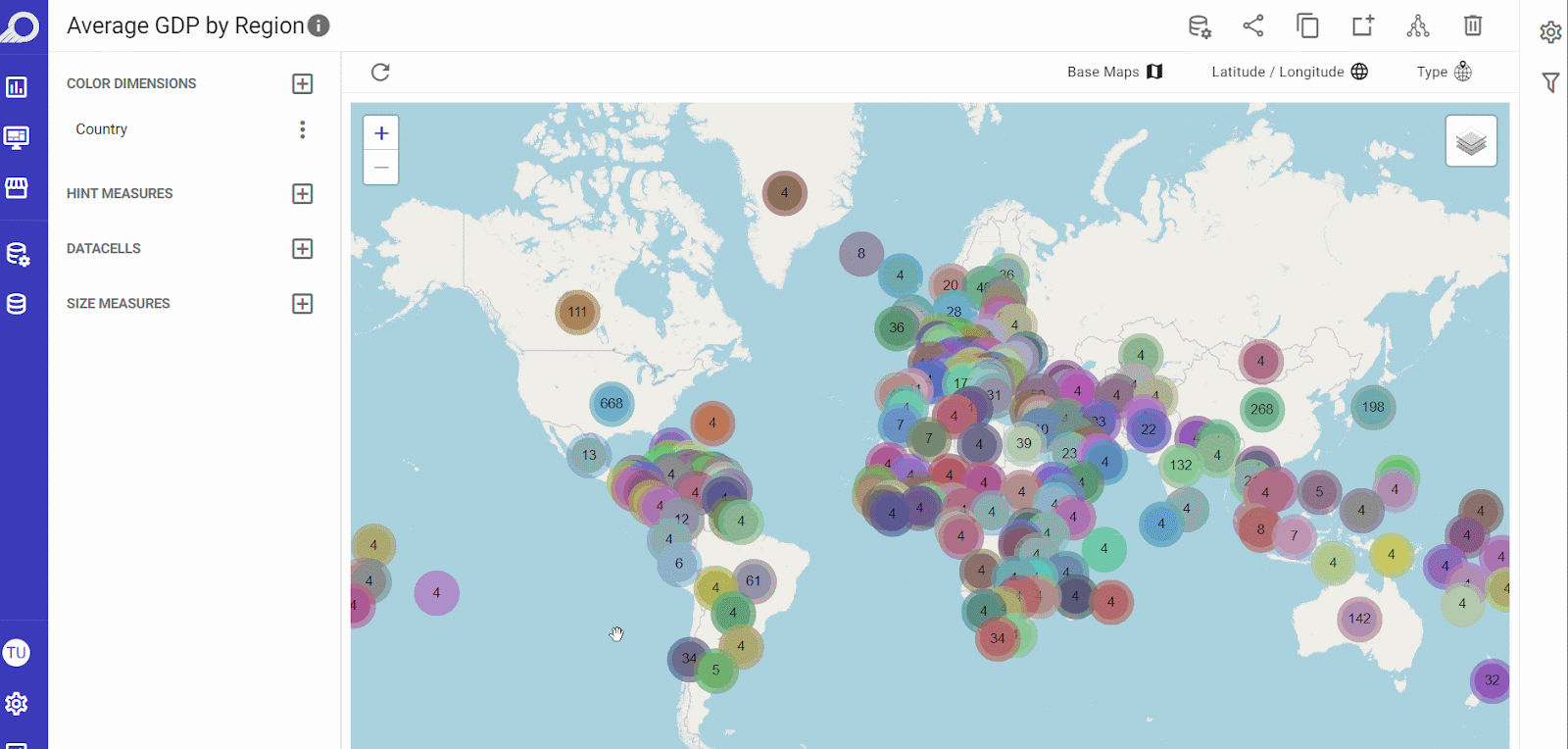Open the lineage hierarchy icon
The height and width of the screenshot is (749, 1568).
tap(1418, 25)
